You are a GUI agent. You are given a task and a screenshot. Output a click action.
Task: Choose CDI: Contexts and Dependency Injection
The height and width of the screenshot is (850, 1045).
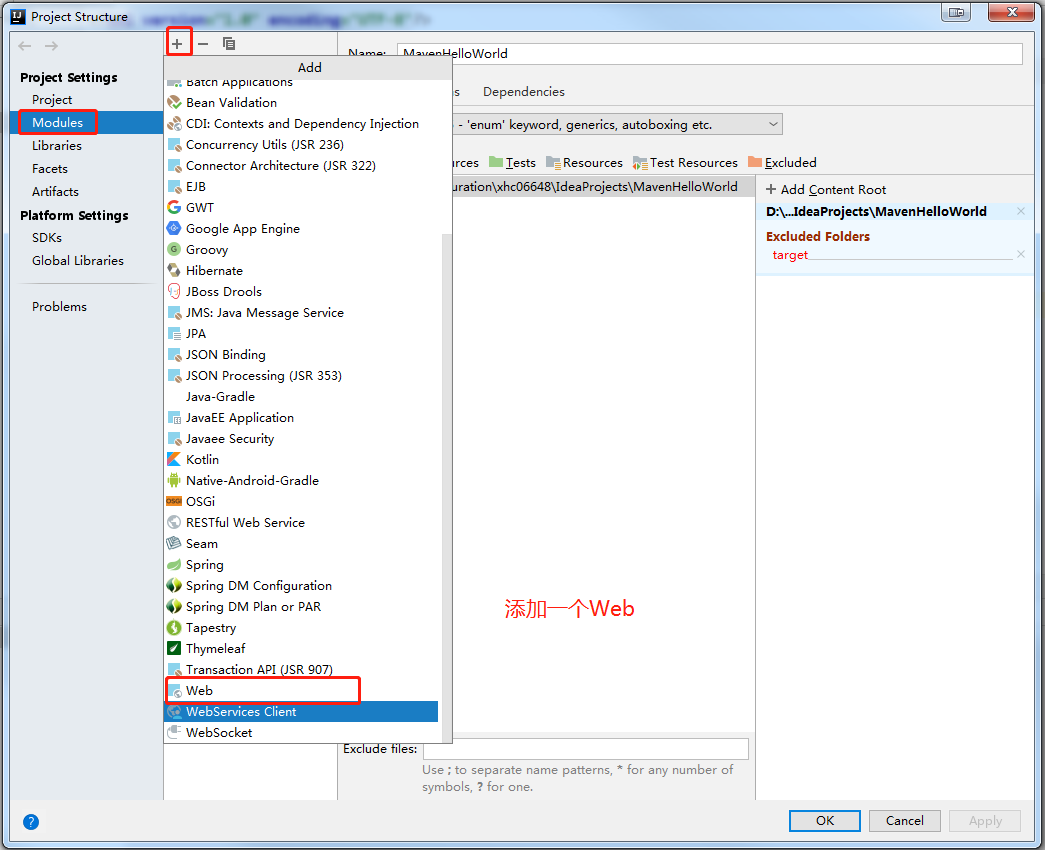301,123
